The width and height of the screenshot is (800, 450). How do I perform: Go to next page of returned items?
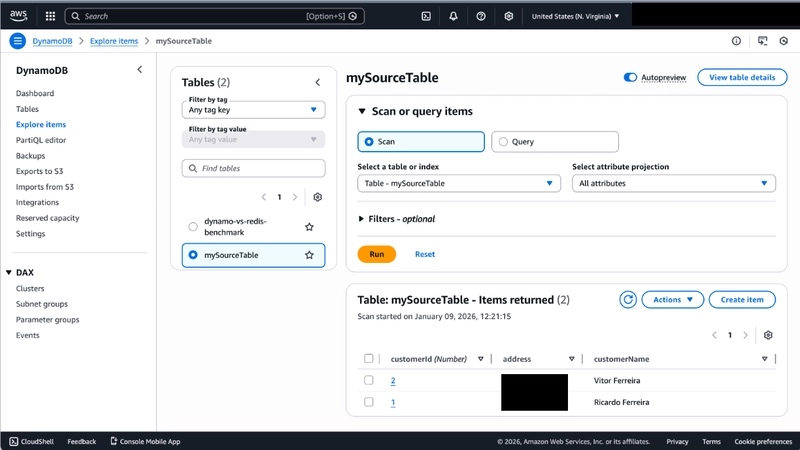click(745, 335)
